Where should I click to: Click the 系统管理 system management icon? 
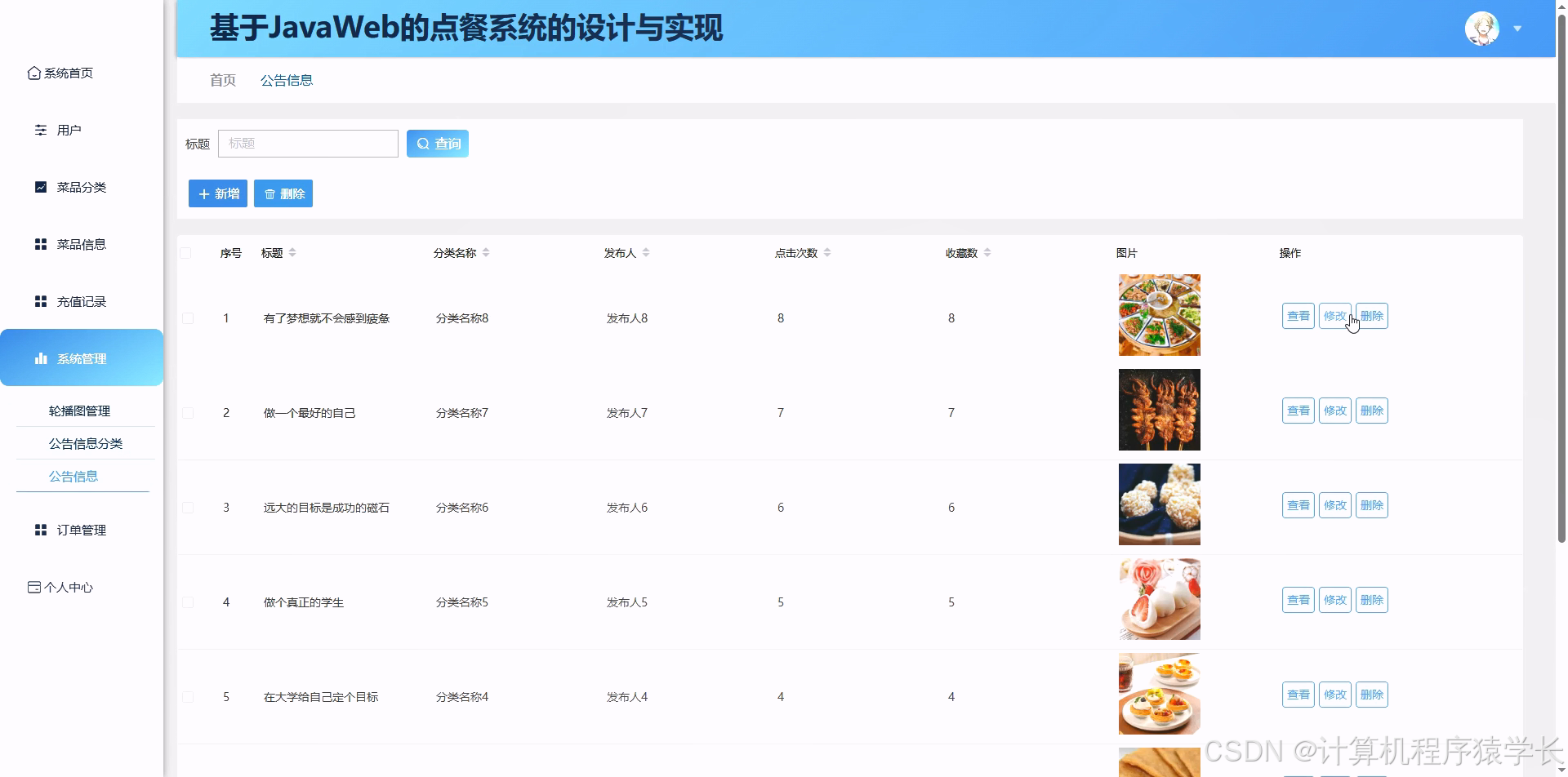coord(41,357)
